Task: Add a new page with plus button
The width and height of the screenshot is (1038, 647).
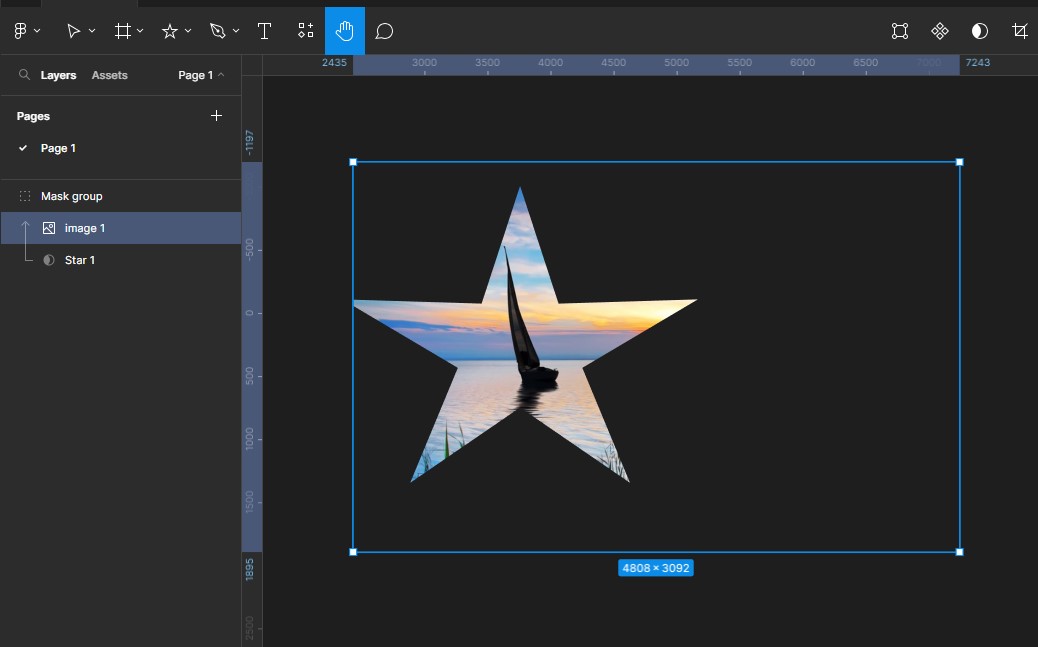Action: pyautogui.click(x=216, y=116)
